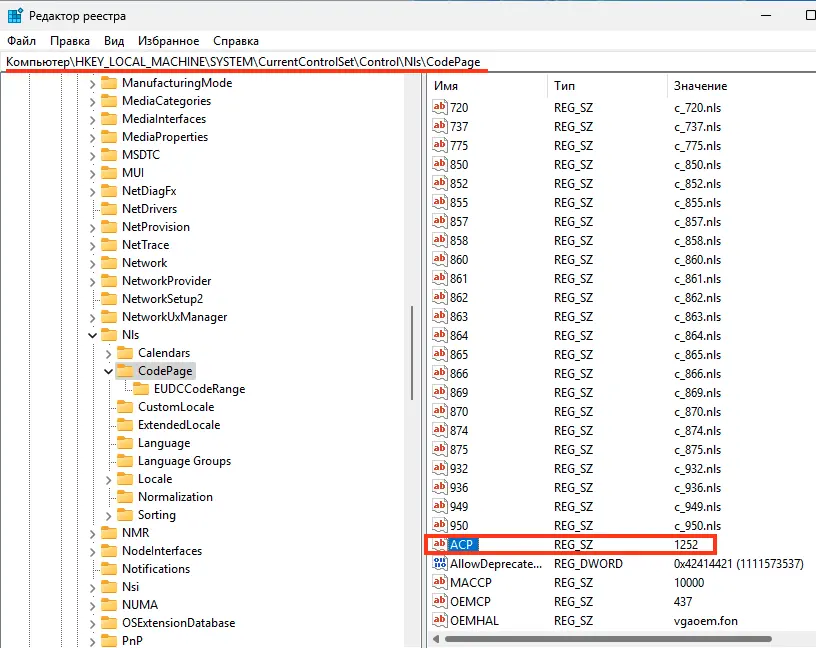This screenshot has width=816, height=648.
Task: Click the Network folder icon
Action: pos(109,262)
